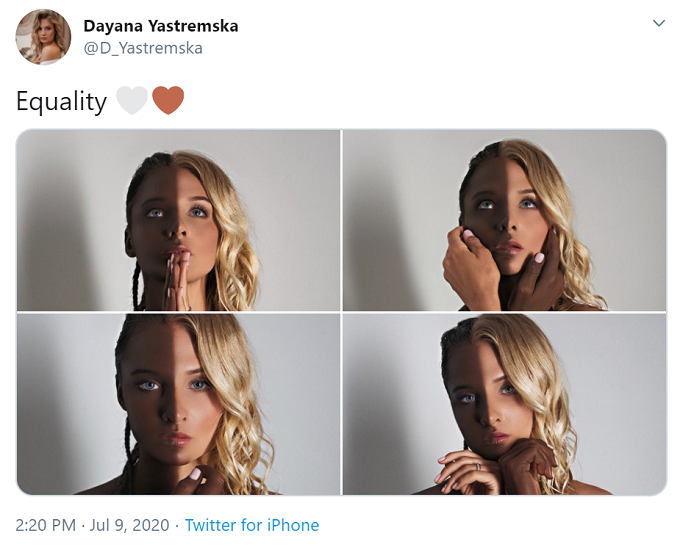Viewport: 680px width, 547px height.
Task: Open the top-right photo in the grid
Action: (505, 220)
